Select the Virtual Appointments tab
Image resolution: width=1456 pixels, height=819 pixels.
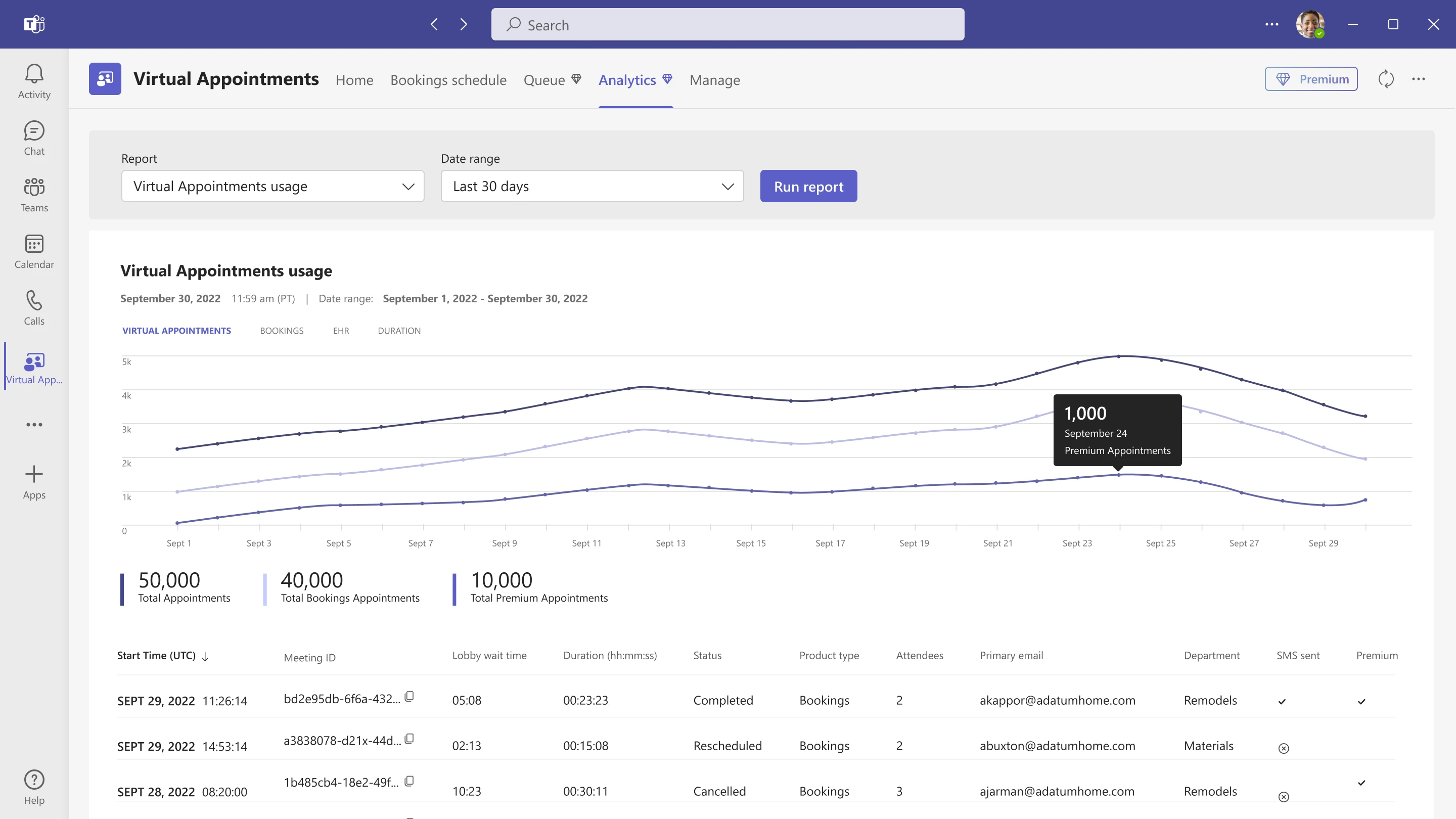click(x=176, y=330)
